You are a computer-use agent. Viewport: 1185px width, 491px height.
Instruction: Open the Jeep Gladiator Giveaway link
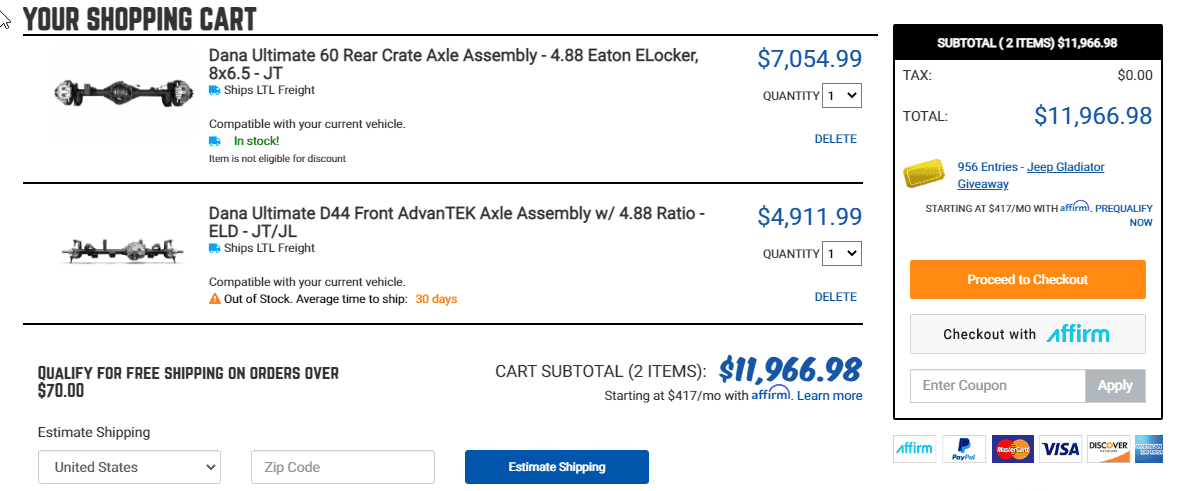coord(1031,175)
